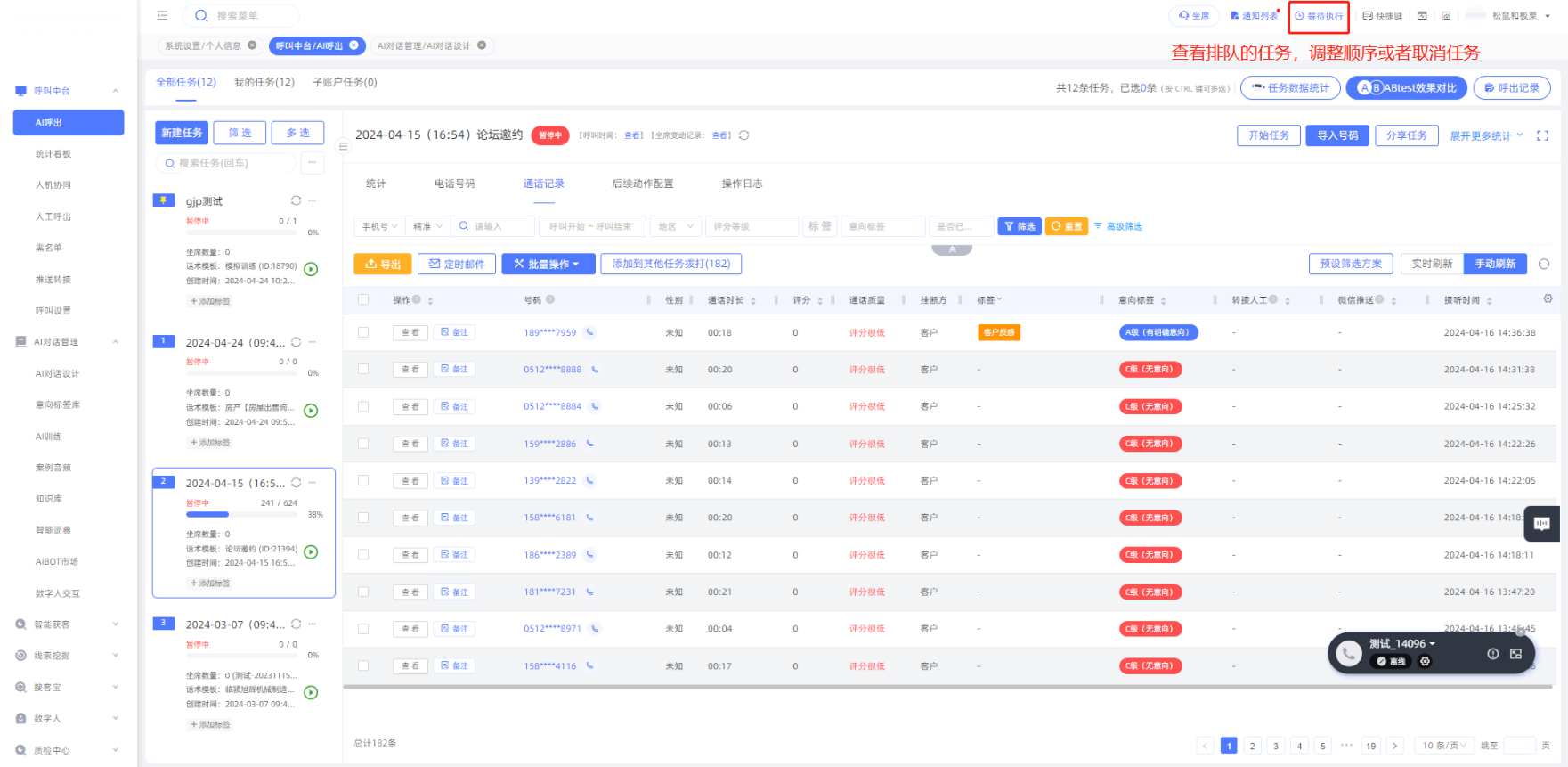
Task: Expand the 批量操作 dropdown menu
Action: point(548,264)
